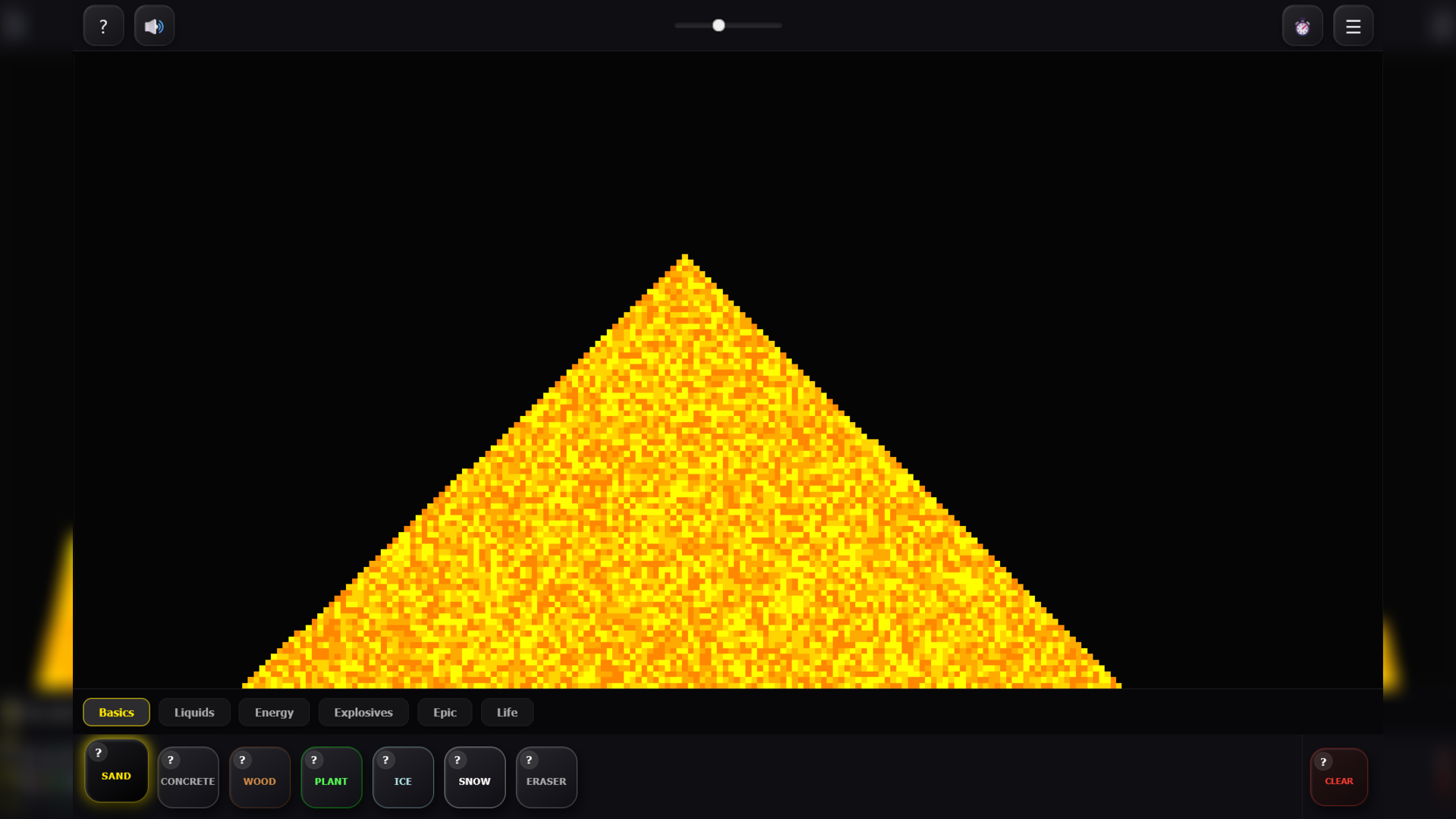Select the Concrete element
The image size is (1456, 819).
(187, 780)
